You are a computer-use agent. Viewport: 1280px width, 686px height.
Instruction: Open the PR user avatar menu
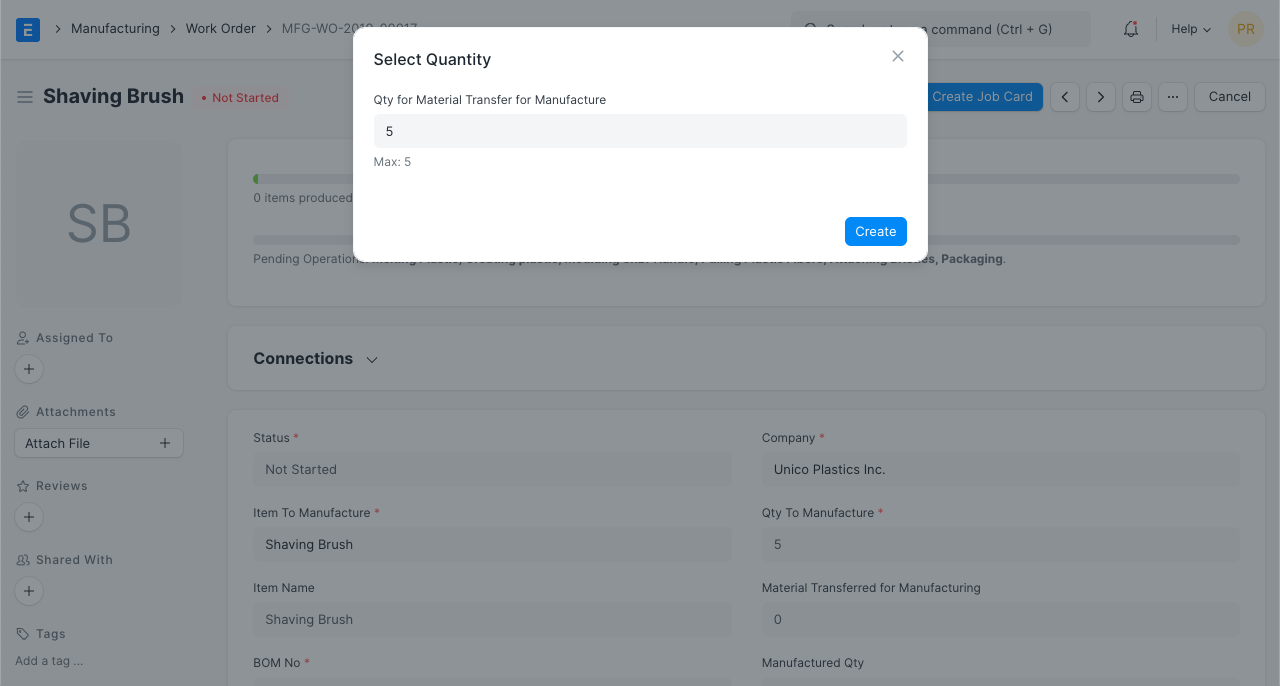[x=1245, y=29]
